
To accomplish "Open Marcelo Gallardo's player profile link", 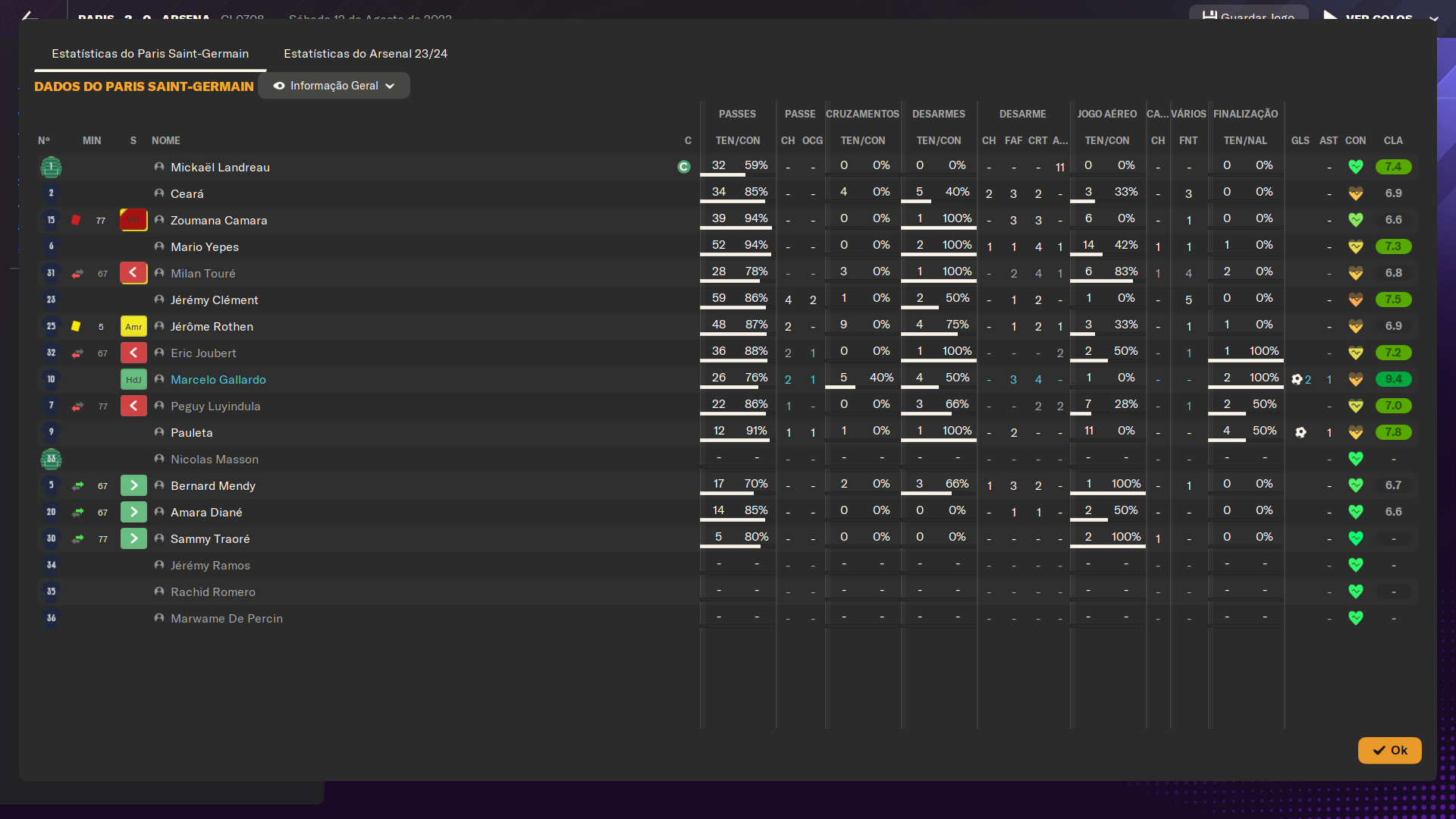I will (218, 380).
